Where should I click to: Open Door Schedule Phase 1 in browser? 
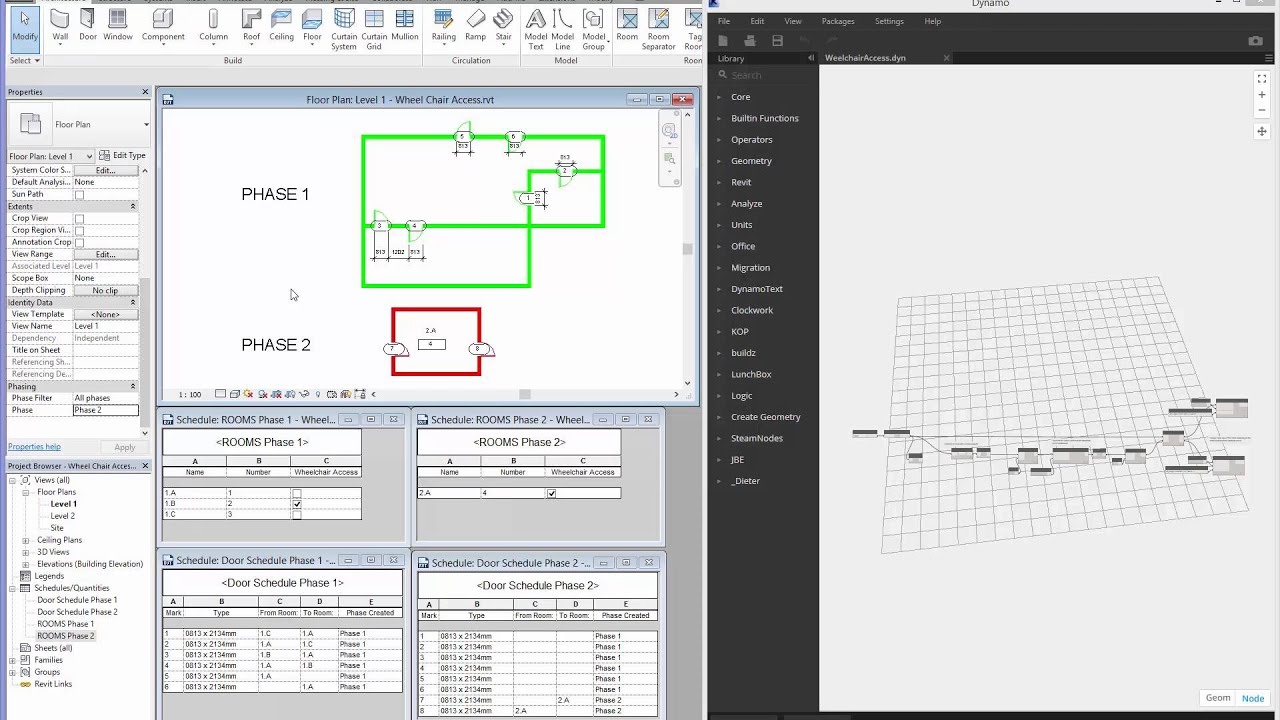pos(77,600)
